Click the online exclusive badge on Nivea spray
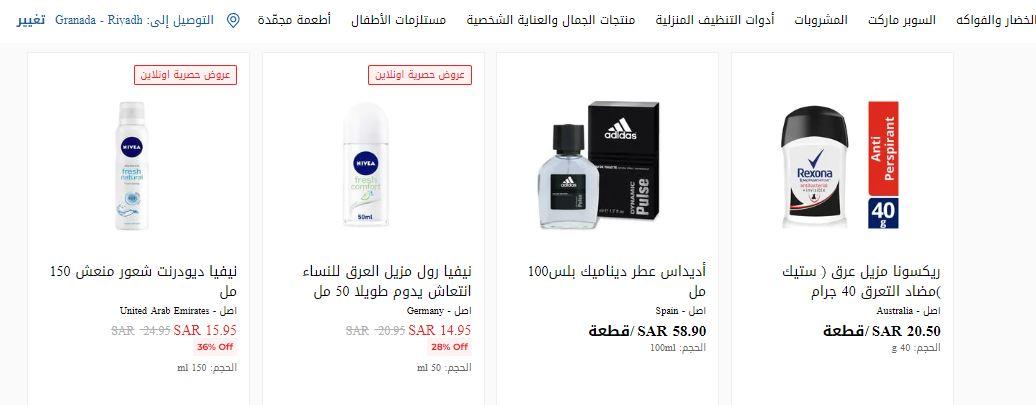Viewport: 1036px width, 405px height. click(x=186, y=75)
